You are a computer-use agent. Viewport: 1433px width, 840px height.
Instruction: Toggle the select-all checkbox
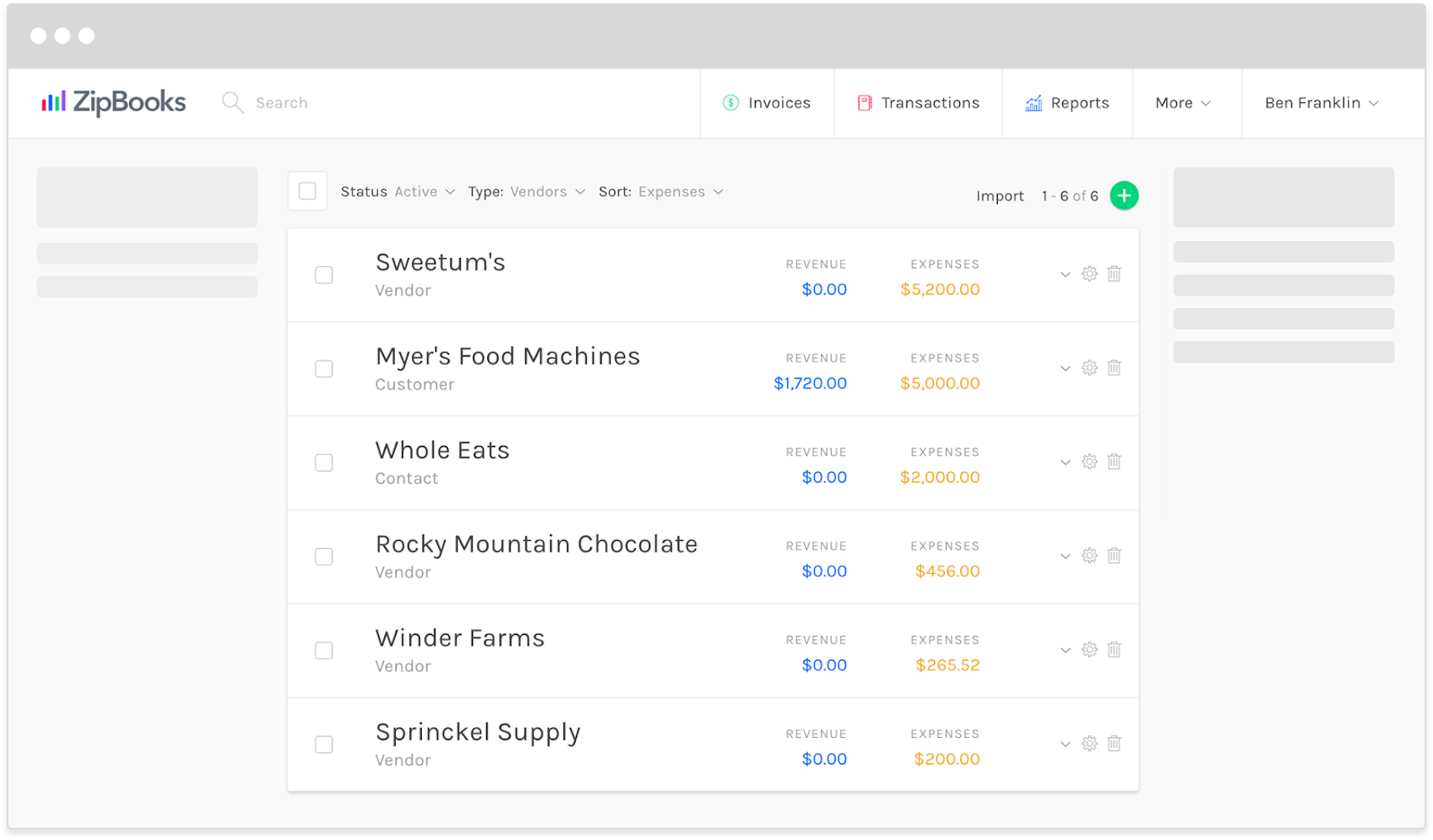click(307, 191)
